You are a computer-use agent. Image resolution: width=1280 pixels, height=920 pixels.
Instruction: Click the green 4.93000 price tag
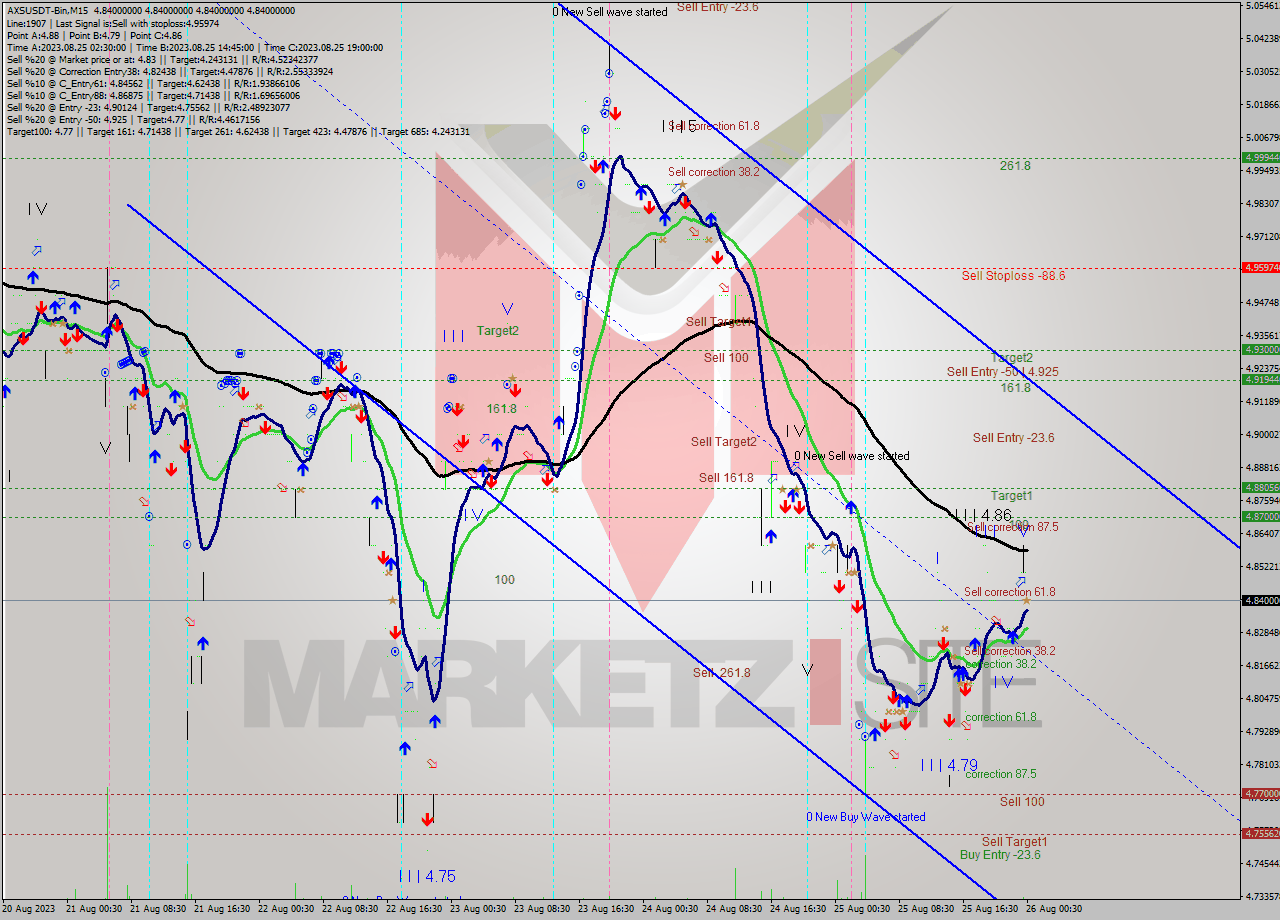coord(1260,349)
